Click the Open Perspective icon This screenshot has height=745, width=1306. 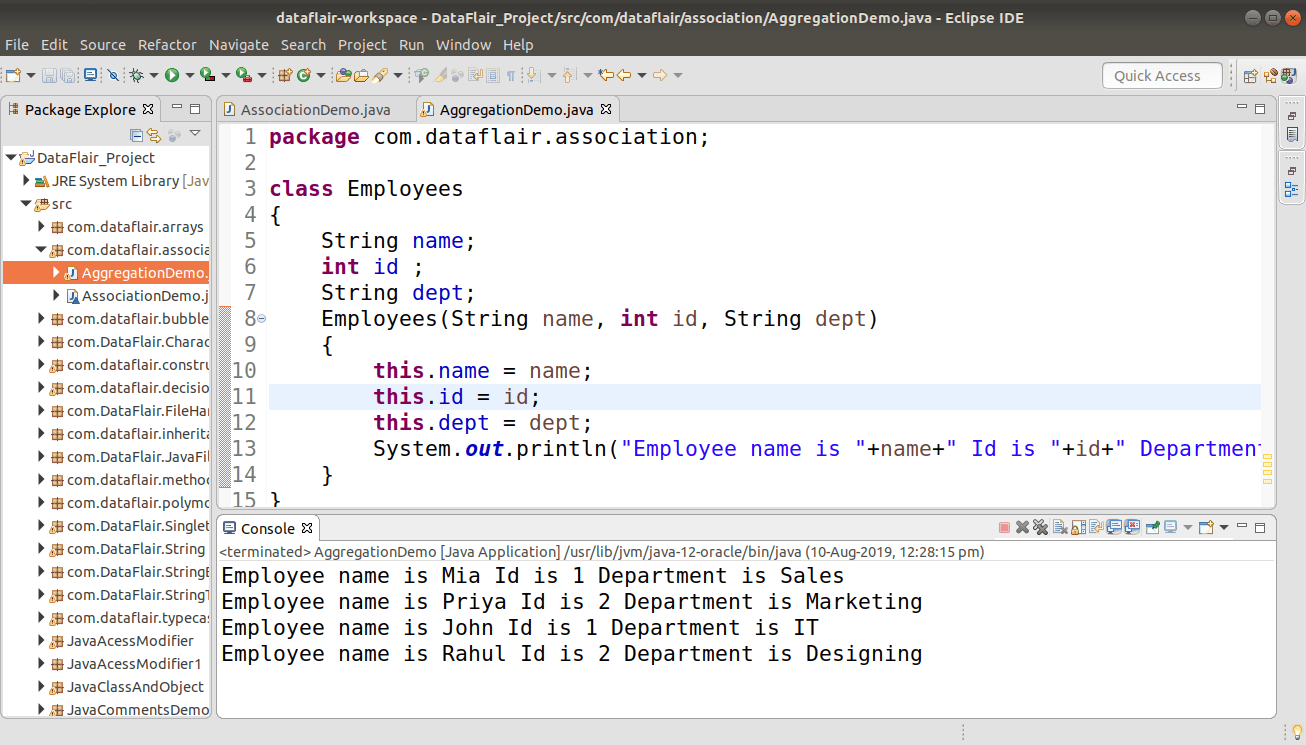point(1250,75)
